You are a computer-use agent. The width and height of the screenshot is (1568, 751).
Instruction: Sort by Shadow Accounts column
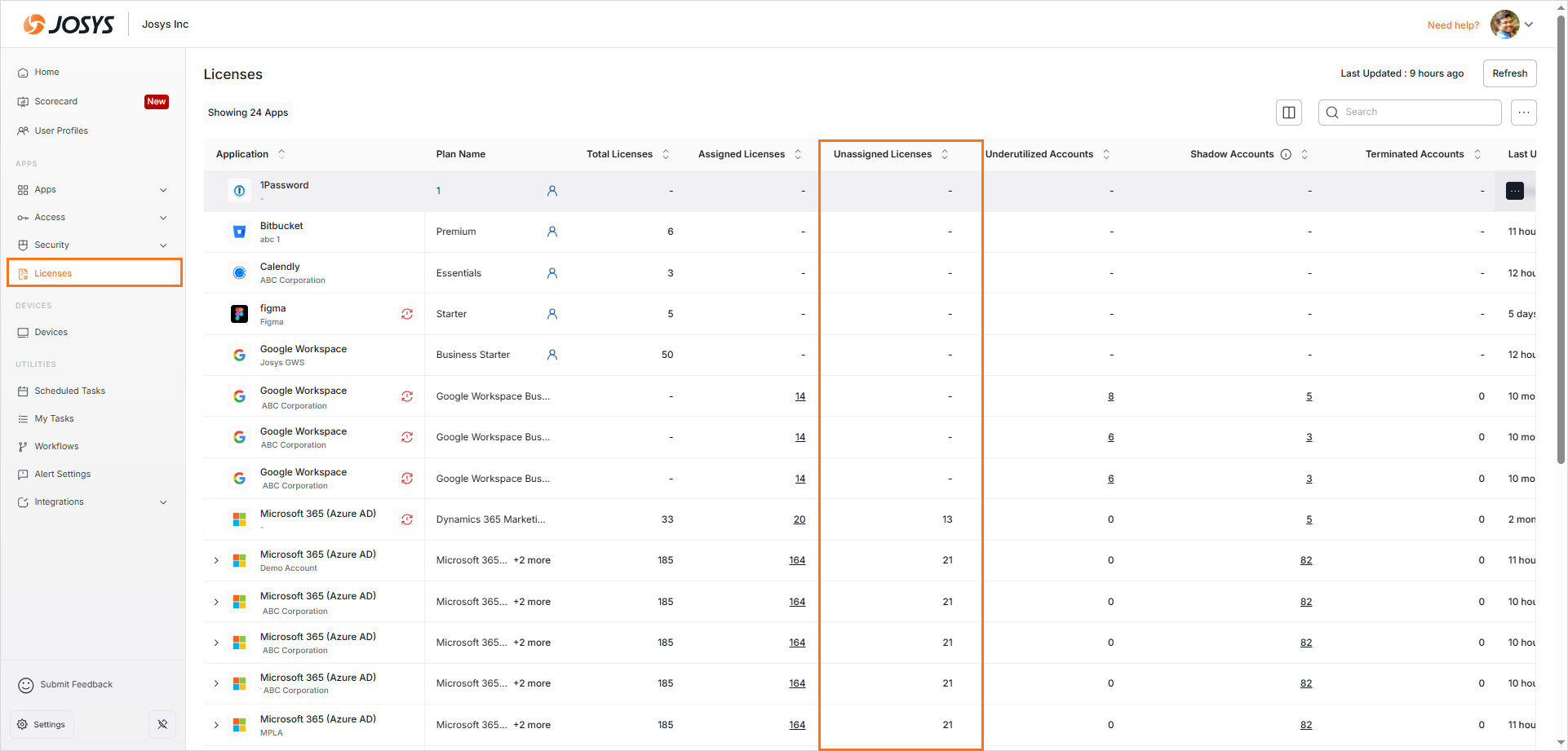[1304, 154]
